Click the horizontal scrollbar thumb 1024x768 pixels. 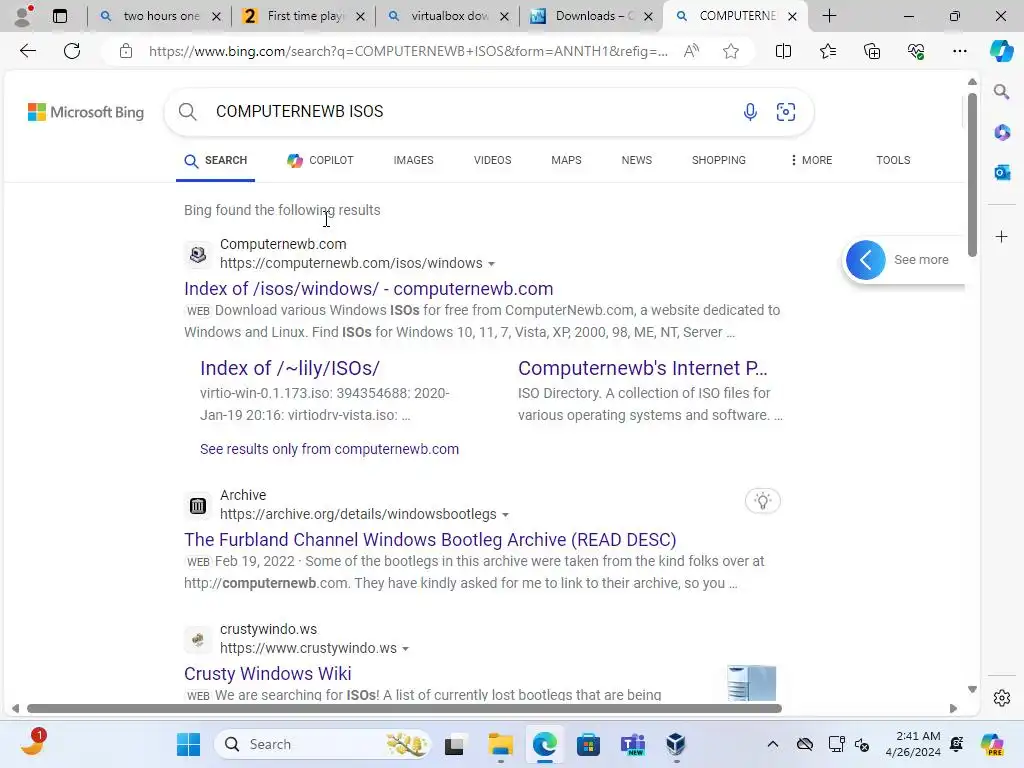(x=404, y=709)
